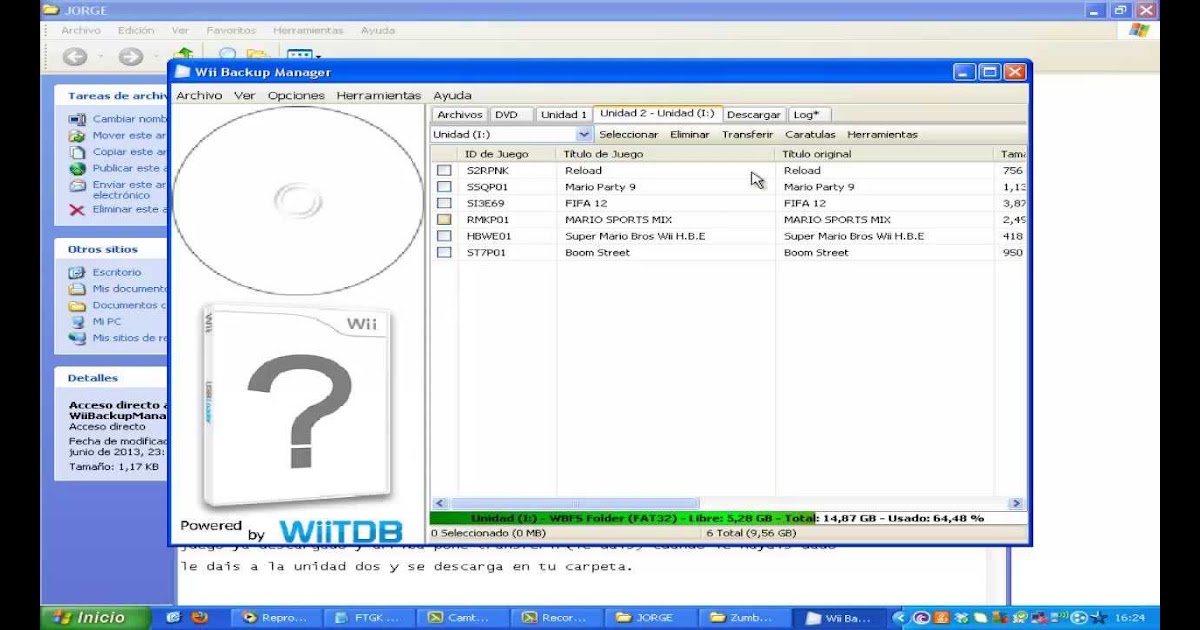The image size is (1200, 630).
Task: Tick the checkbox for Super Mario Bros Wii H.B.E
Action: (444, 236)
